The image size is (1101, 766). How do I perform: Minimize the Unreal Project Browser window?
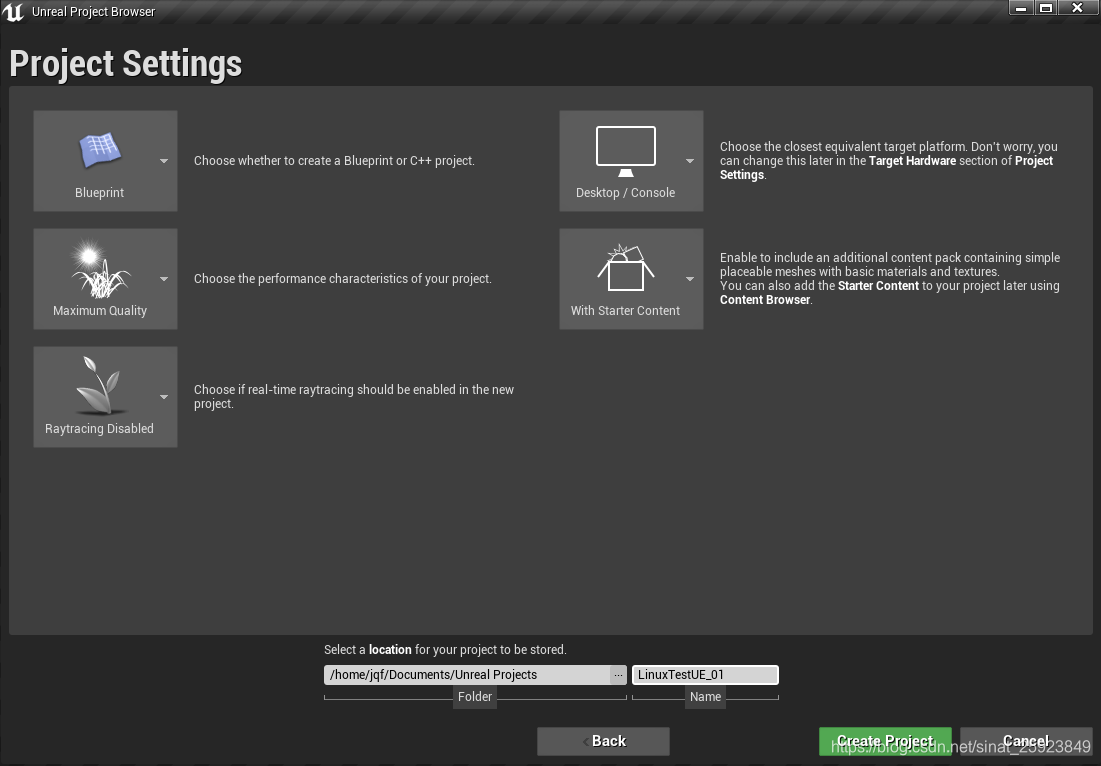1021,8
